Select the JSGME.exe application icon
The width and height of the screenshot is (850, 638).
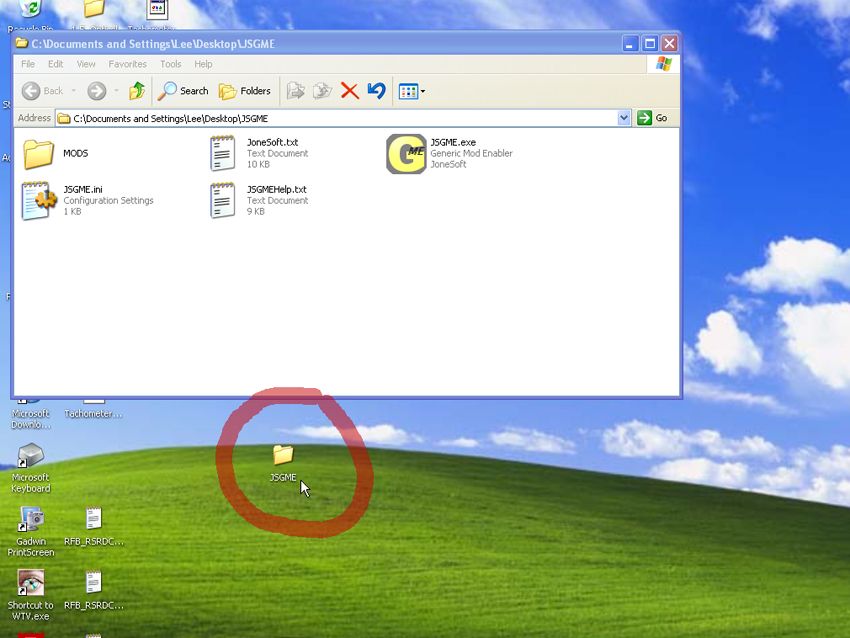(x=406, y=154)
